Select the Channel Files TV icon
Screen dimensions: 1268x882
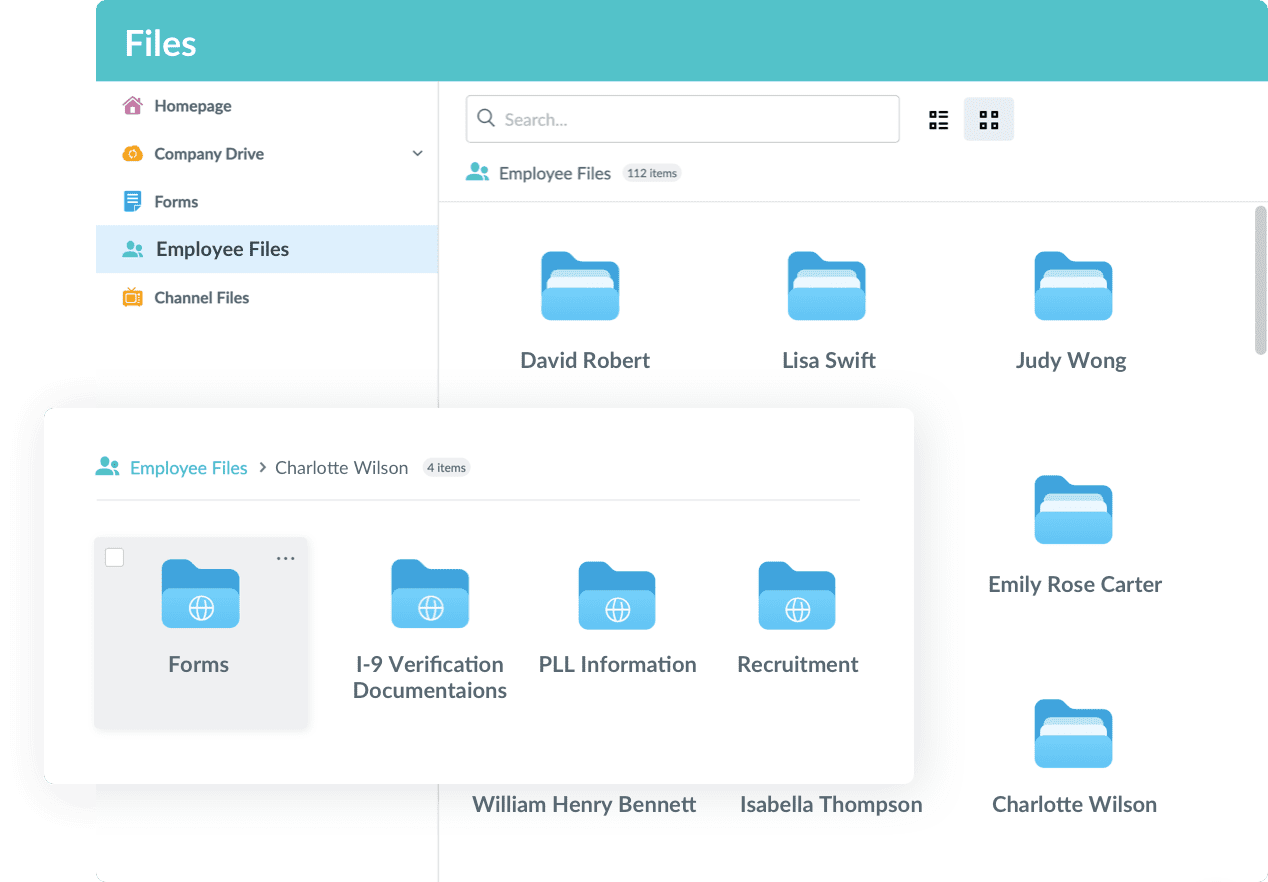(x=133, y=297)
